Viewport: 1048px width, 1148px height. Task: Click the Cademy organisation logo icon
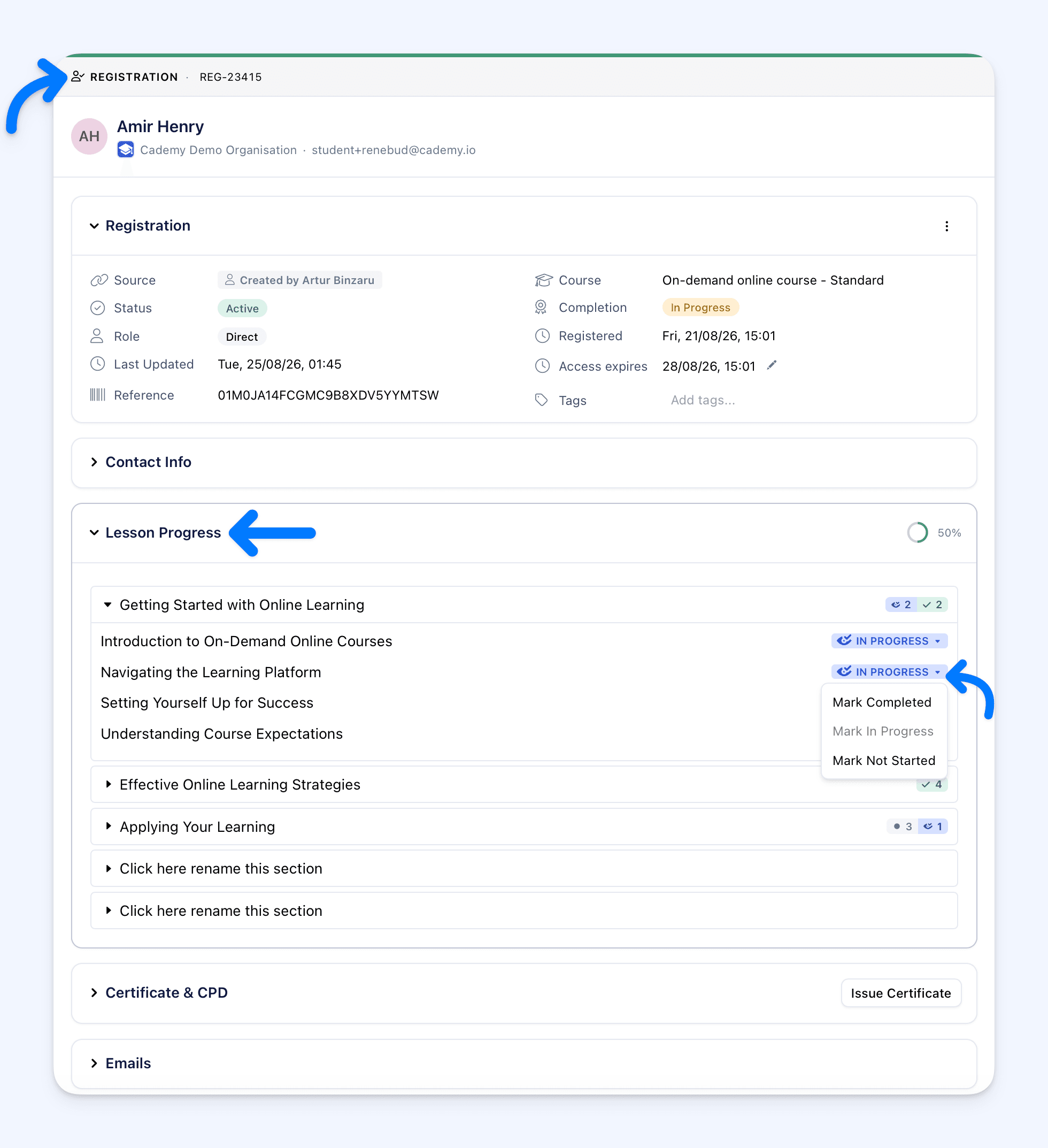[x=126, y=150]
